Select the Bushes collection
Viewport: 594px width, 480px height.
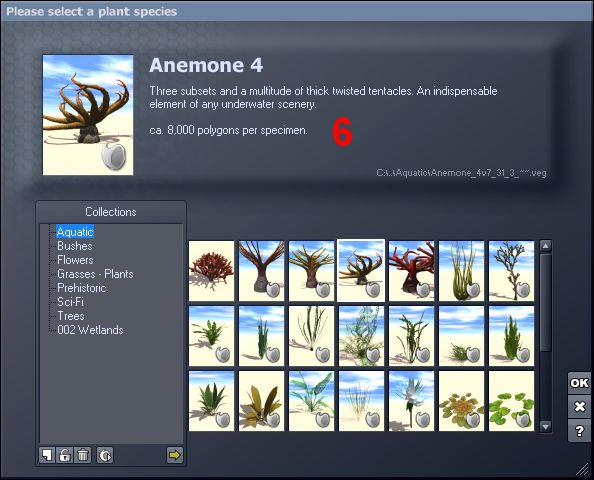(x=75, y=246)
